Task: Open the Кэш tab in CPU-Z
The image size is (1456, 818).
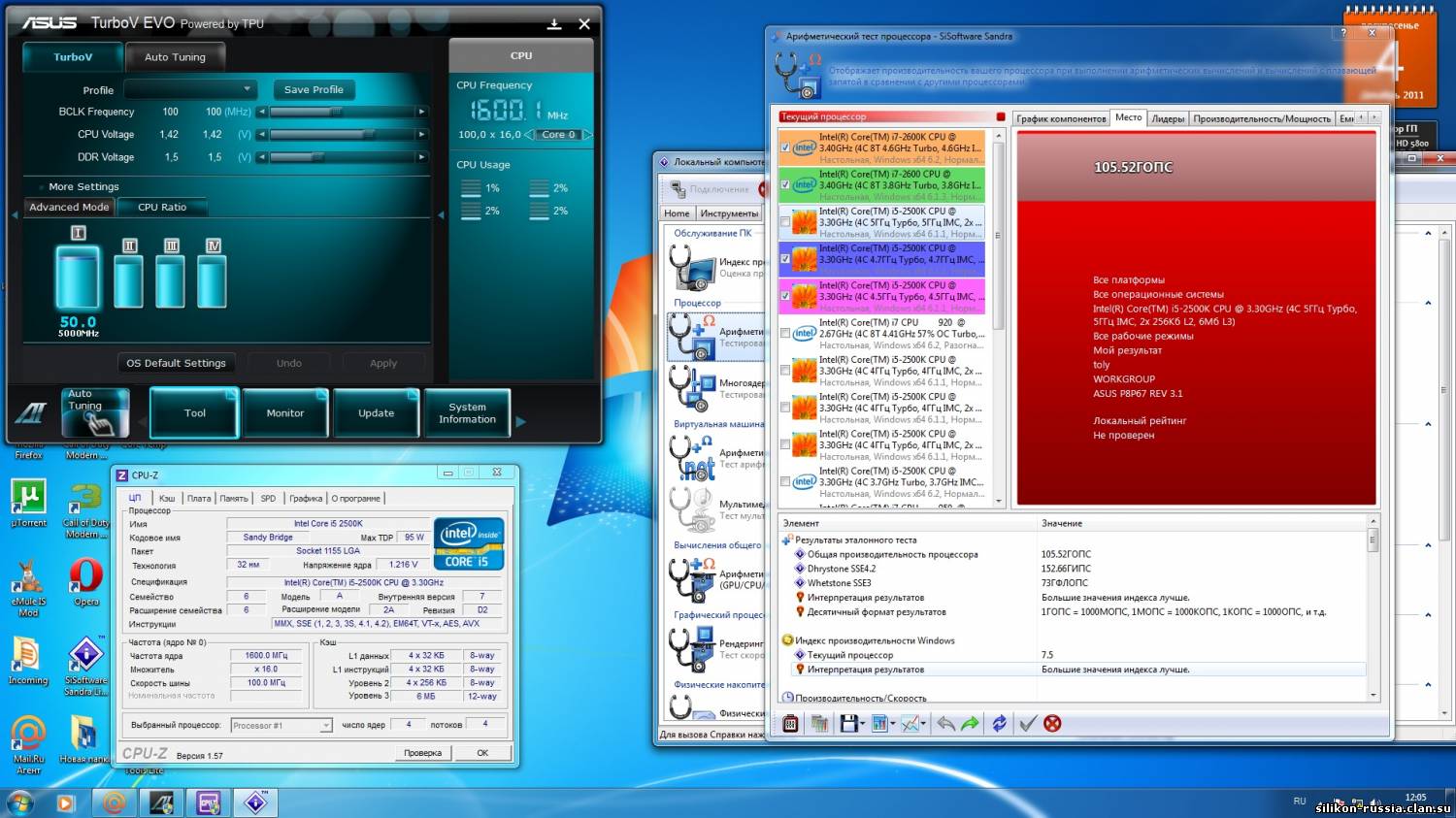Action: click(167, 498)
